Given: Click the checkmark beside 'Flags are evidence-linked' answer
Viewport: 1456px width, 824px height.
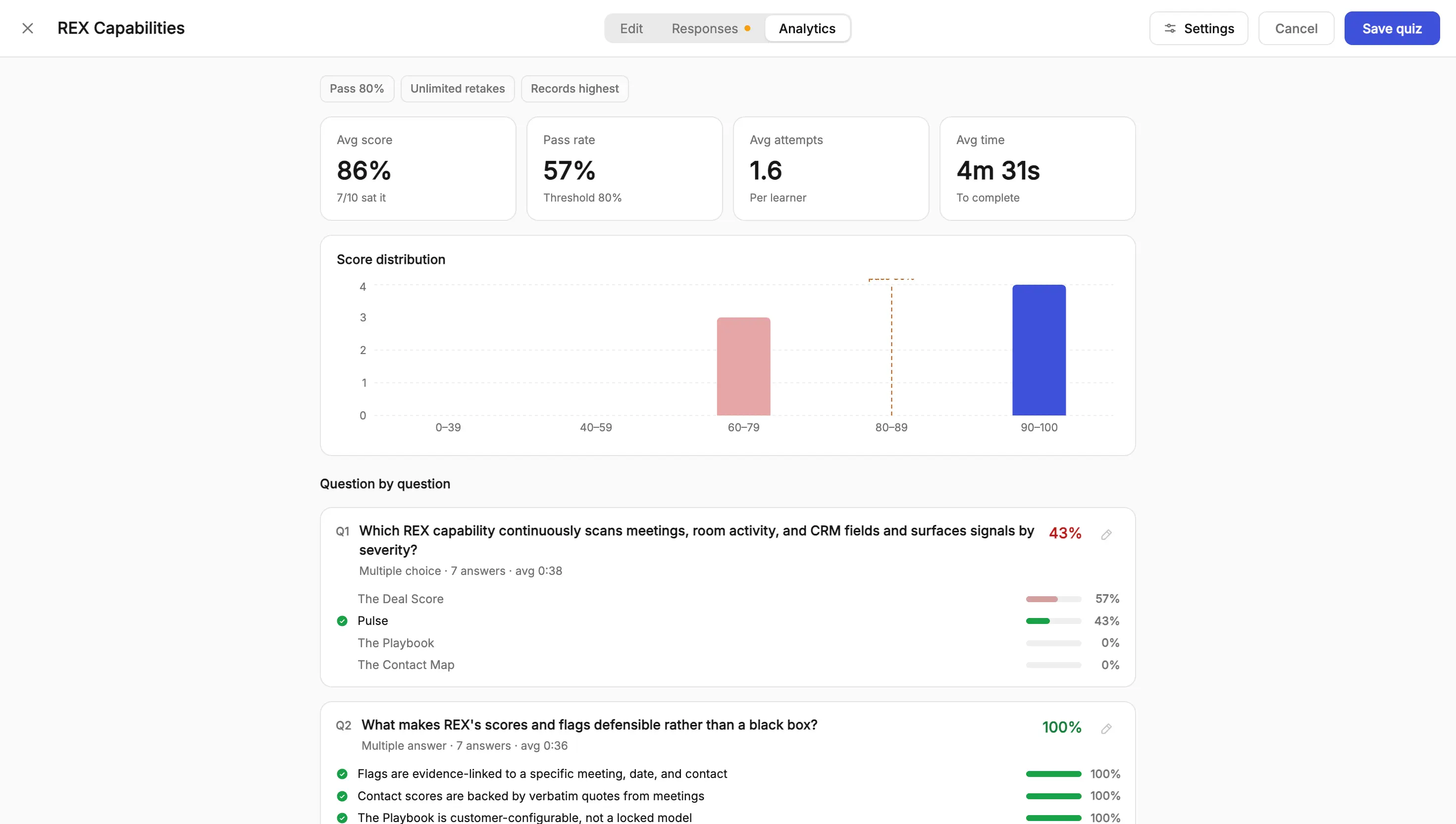Looking at the screenshot, I should 342,773.
